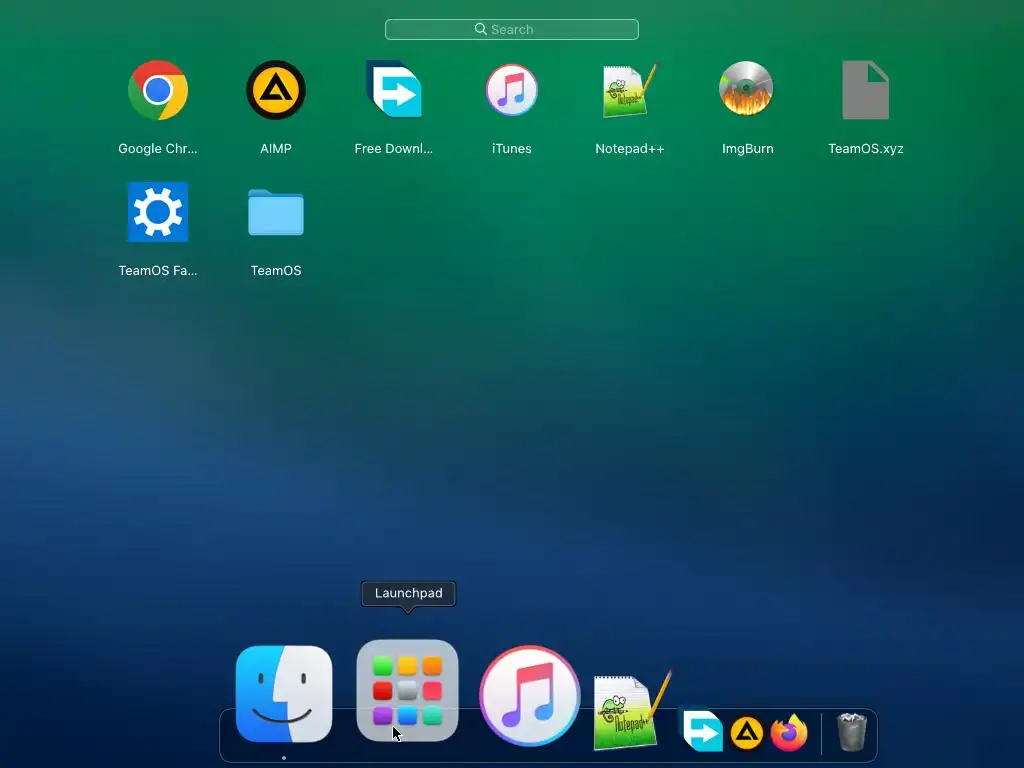Click the Free Downl... label text
The height and width of the screenshot is (768, 1024).
click(393, 148)
